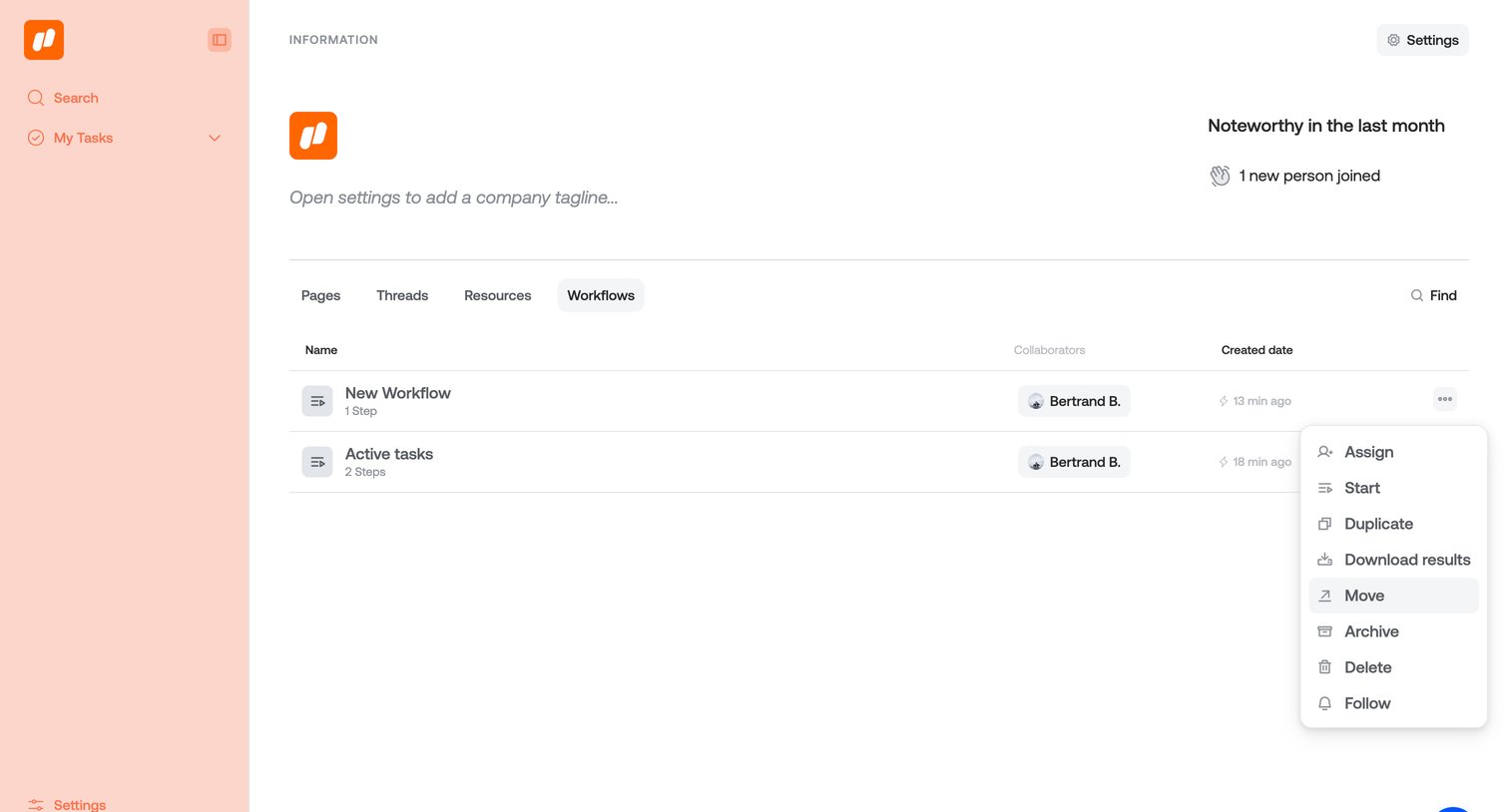Click the Created date column header
1509x812 pixels.
(1257, 350)
